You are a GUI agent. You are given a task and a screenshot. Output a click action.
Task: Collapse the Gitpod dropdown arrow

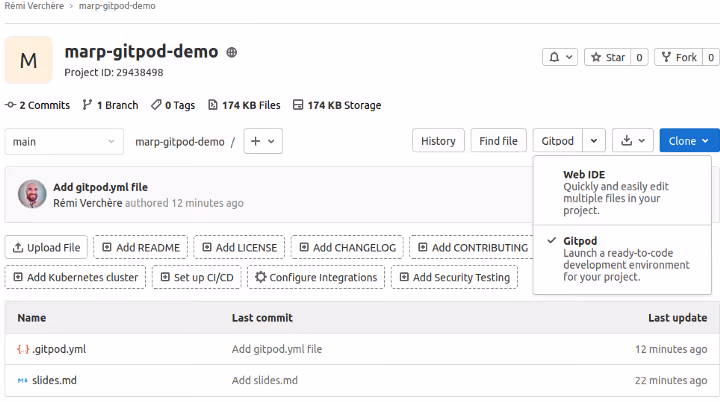(x=595, y=141)
